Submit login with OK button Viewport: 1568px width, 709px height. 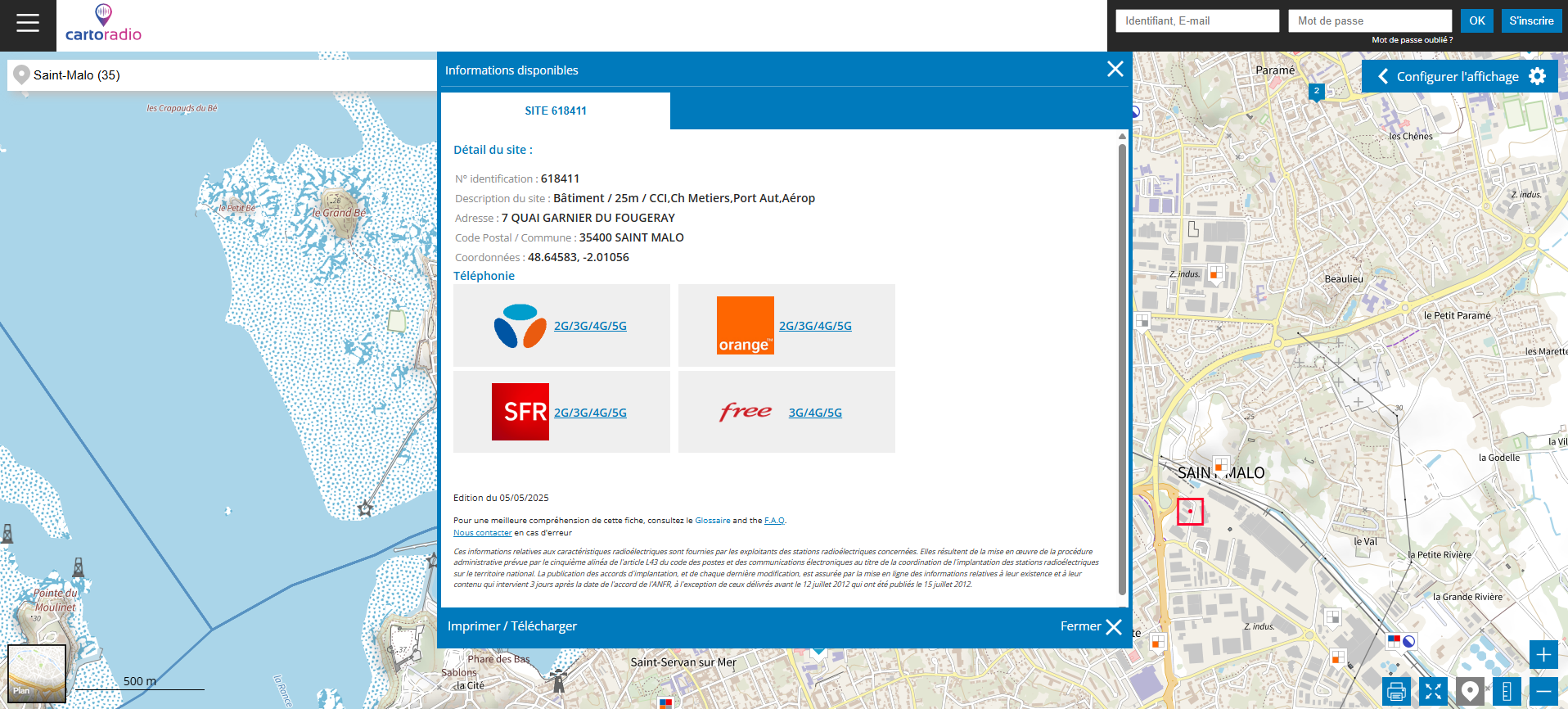[x=1477, y=20]
